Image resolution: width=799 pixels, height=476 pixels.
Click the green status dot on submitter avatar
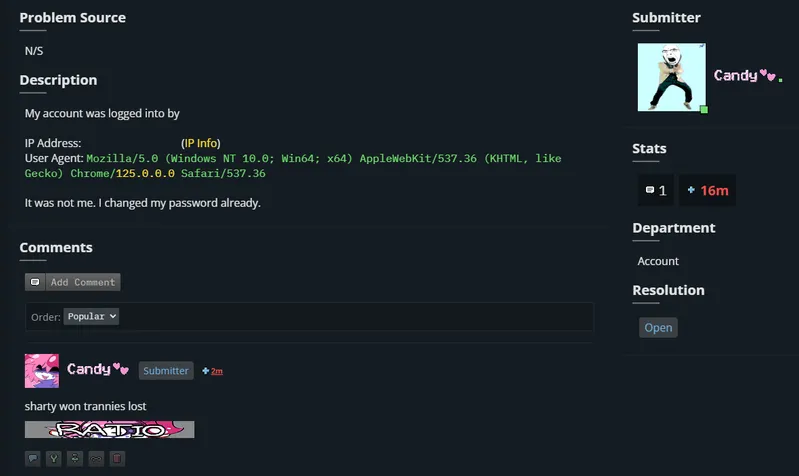point(704,109)
